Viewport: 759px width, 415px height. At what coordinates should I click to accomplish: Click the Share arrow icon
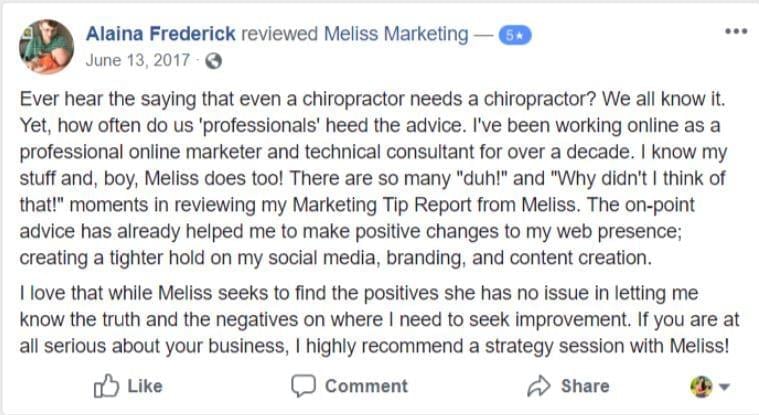click(539, 386)
